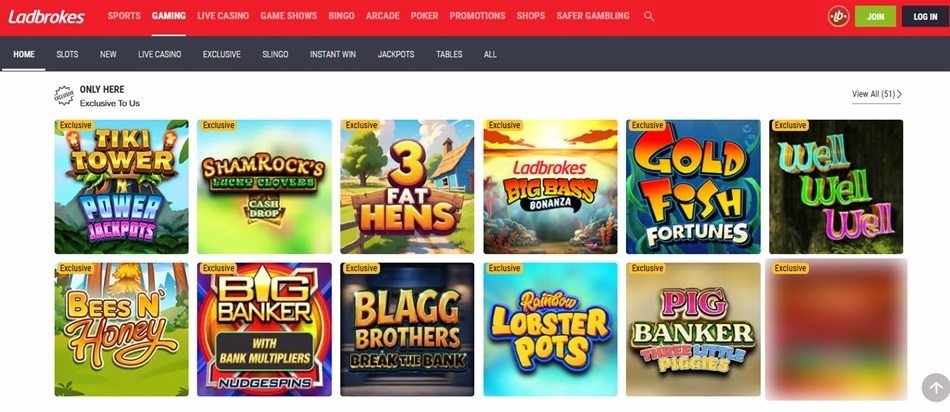950x412 pixels.
Task: Switch to the Slots tab
Action: (67, 54)
